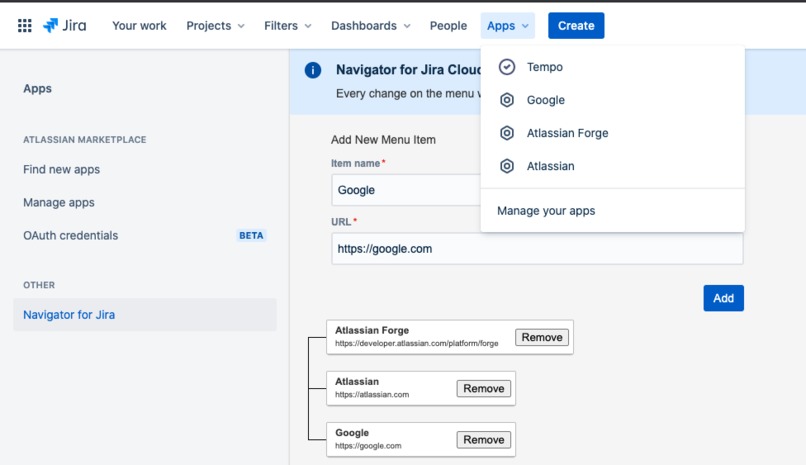Click the Google menu item icon
806x465 pixels.
click(x=507, y=100)
